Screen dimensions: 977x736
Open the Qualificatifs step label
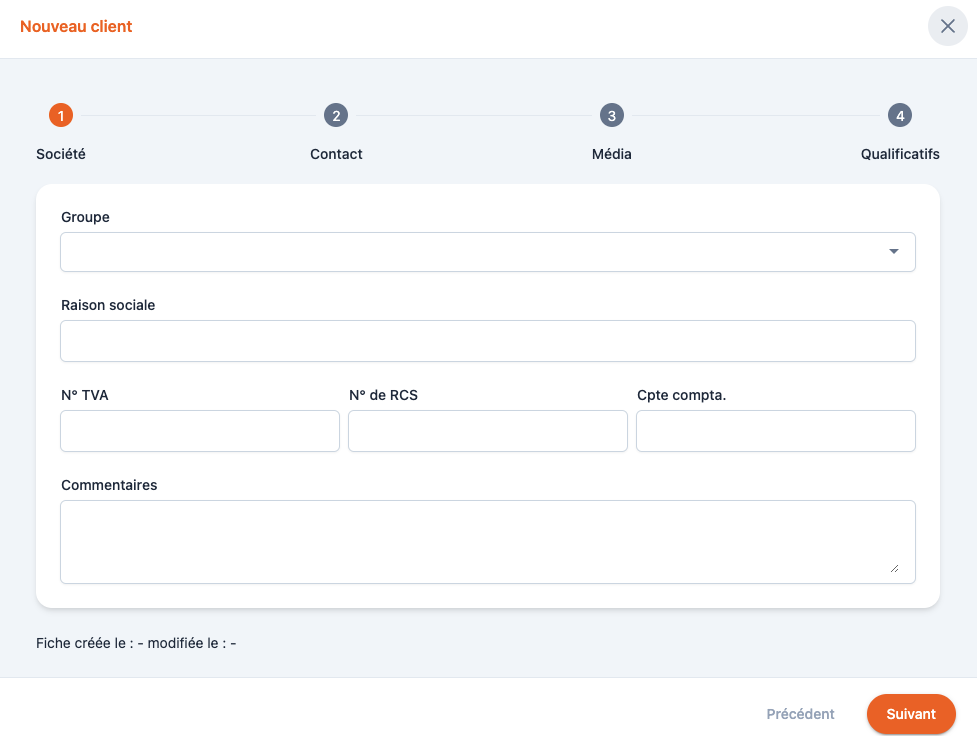click(899, 154)
